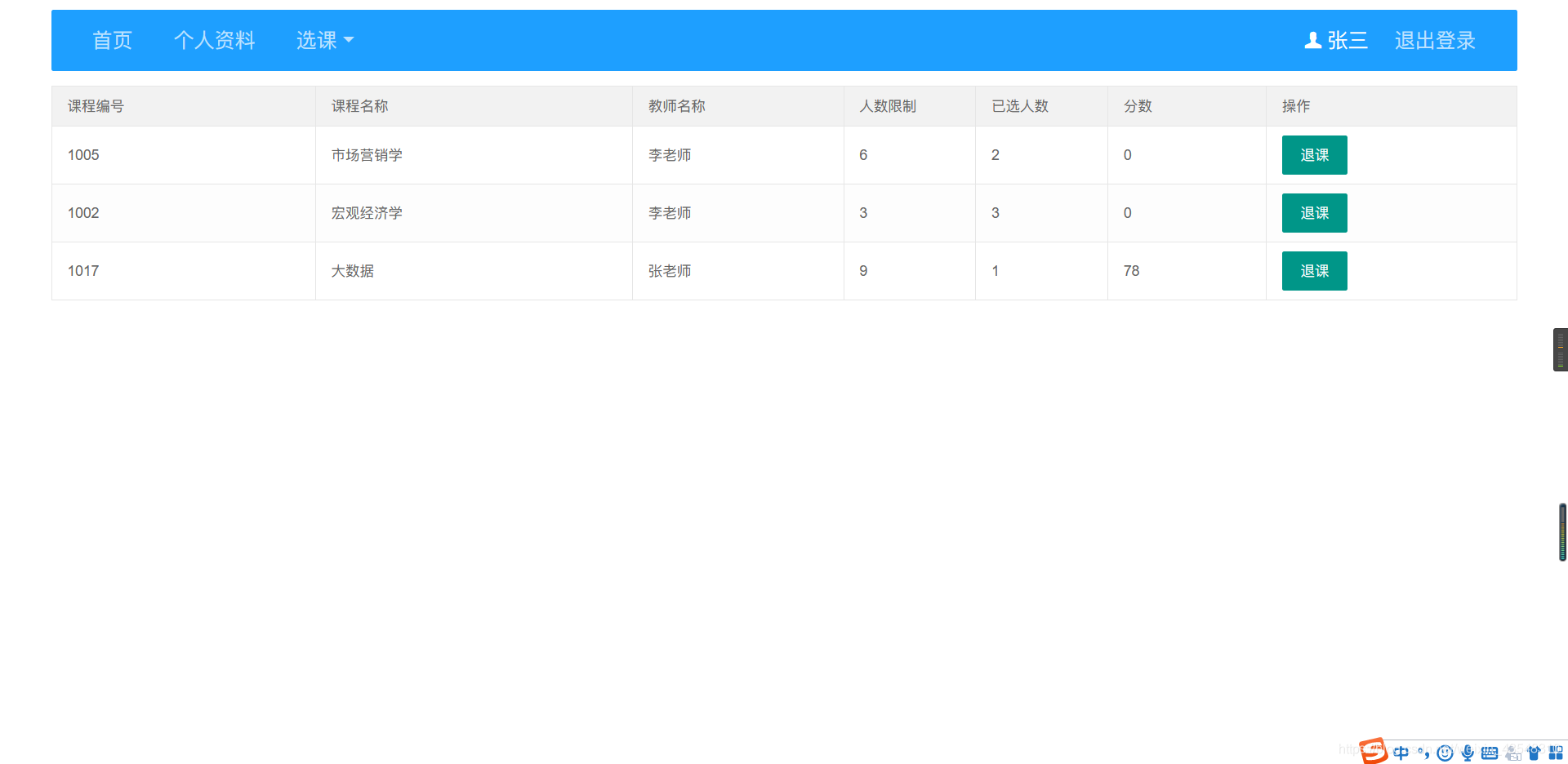
Task: Click the upper dark side widget at right edge
Action: (x=1560, y=349)
